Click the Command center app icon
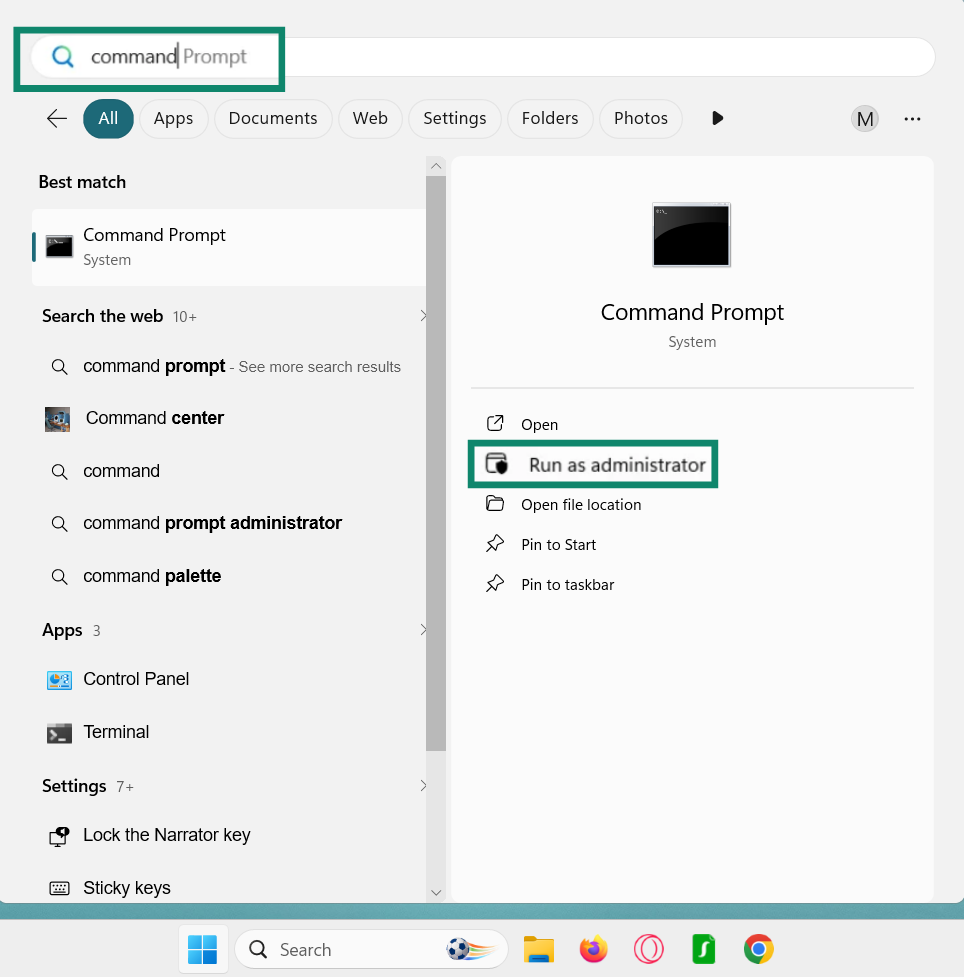Image resolution: width=964 pixels, height=977 pixels. click(x=57, y=419)
